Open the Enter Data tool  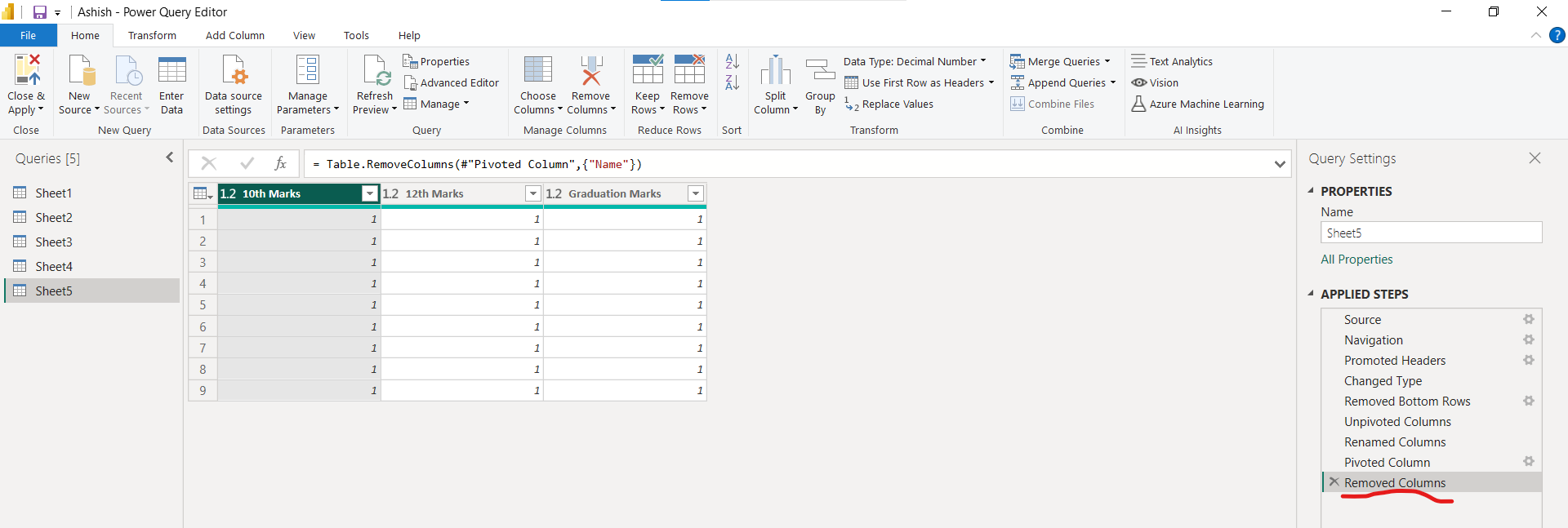(x=171, y=71)
